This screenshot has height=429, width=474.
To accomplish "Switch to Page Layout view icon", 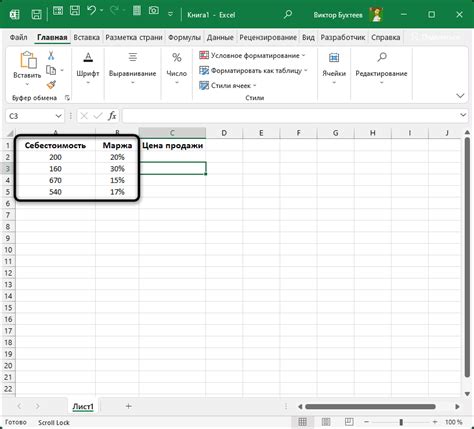I will click(x=326, y=422).
